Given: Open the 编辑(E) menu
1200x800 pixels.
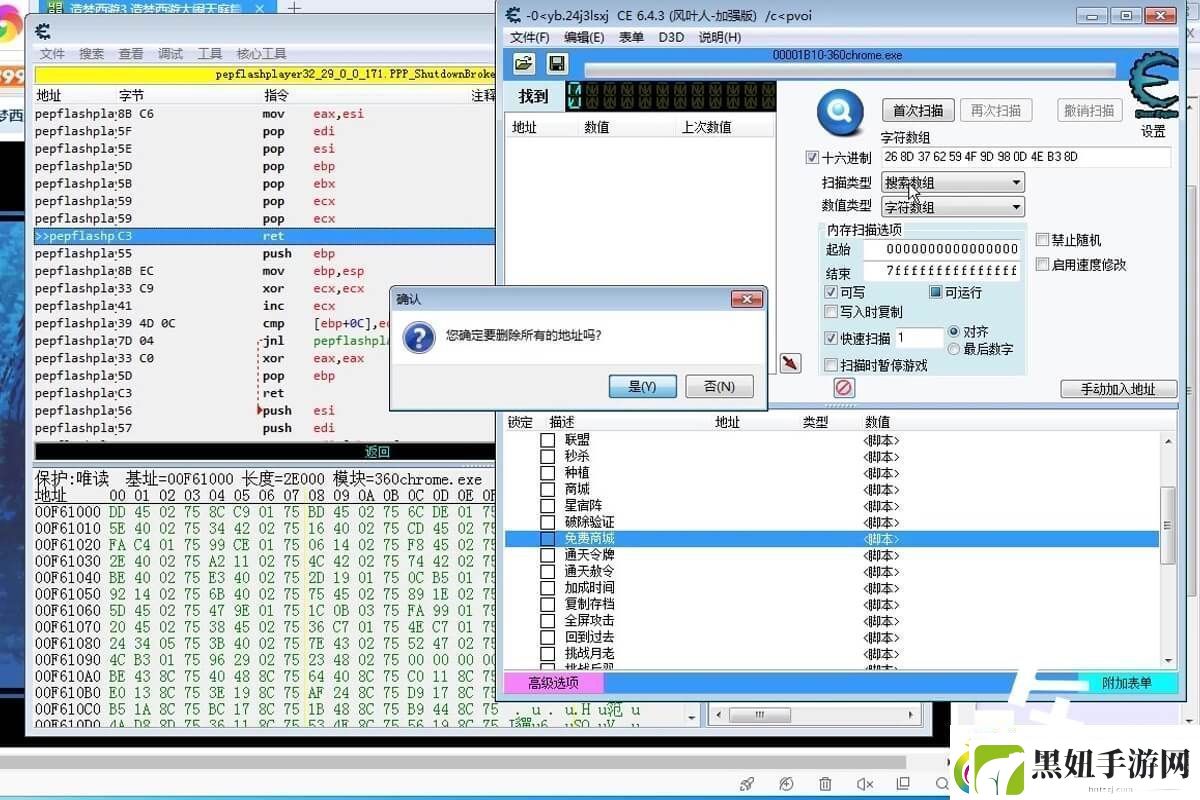Looking at the screenshot, I should tap(584, 37).
